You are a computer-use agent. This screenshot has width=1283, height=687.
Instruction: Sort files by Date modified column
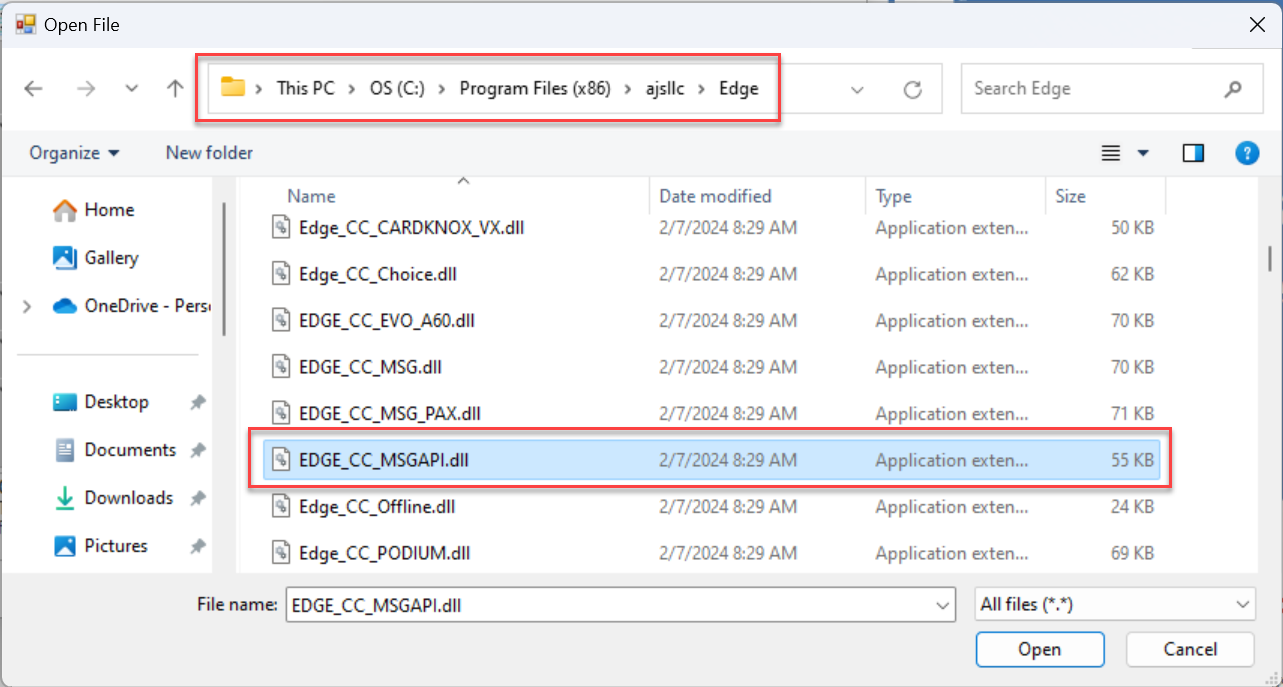pos(715,196)
